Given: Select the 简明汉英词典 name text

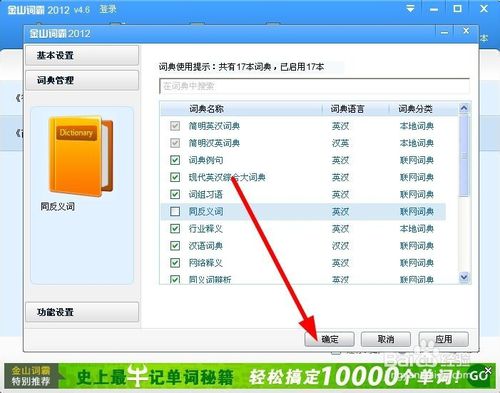Looking at the screenshot, I should [x=214, y=143].
